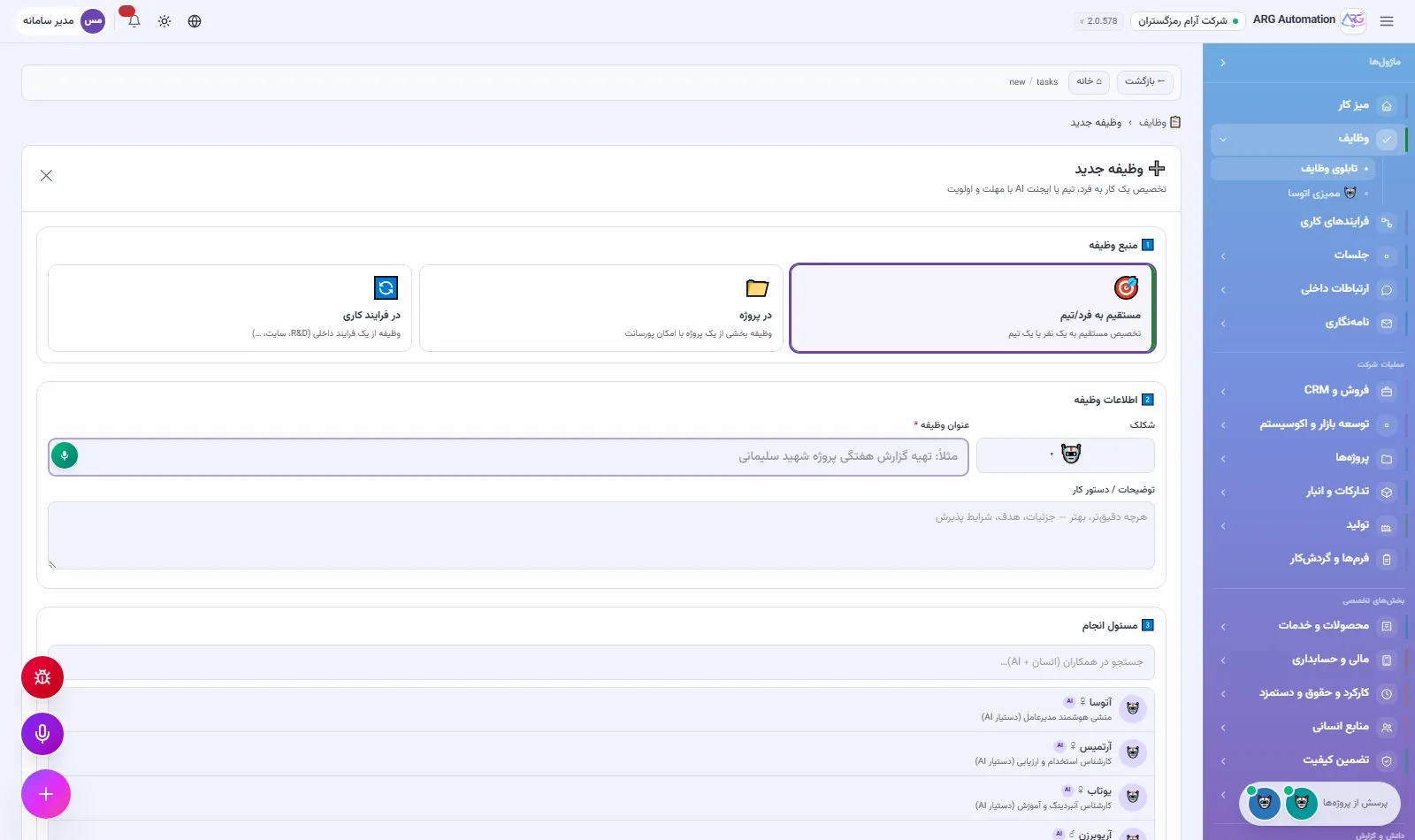The width and height of the screenshot is (1415, 840).
Task: Open ممیزی آتوسا submenu item
Action: coord(1292,193)
